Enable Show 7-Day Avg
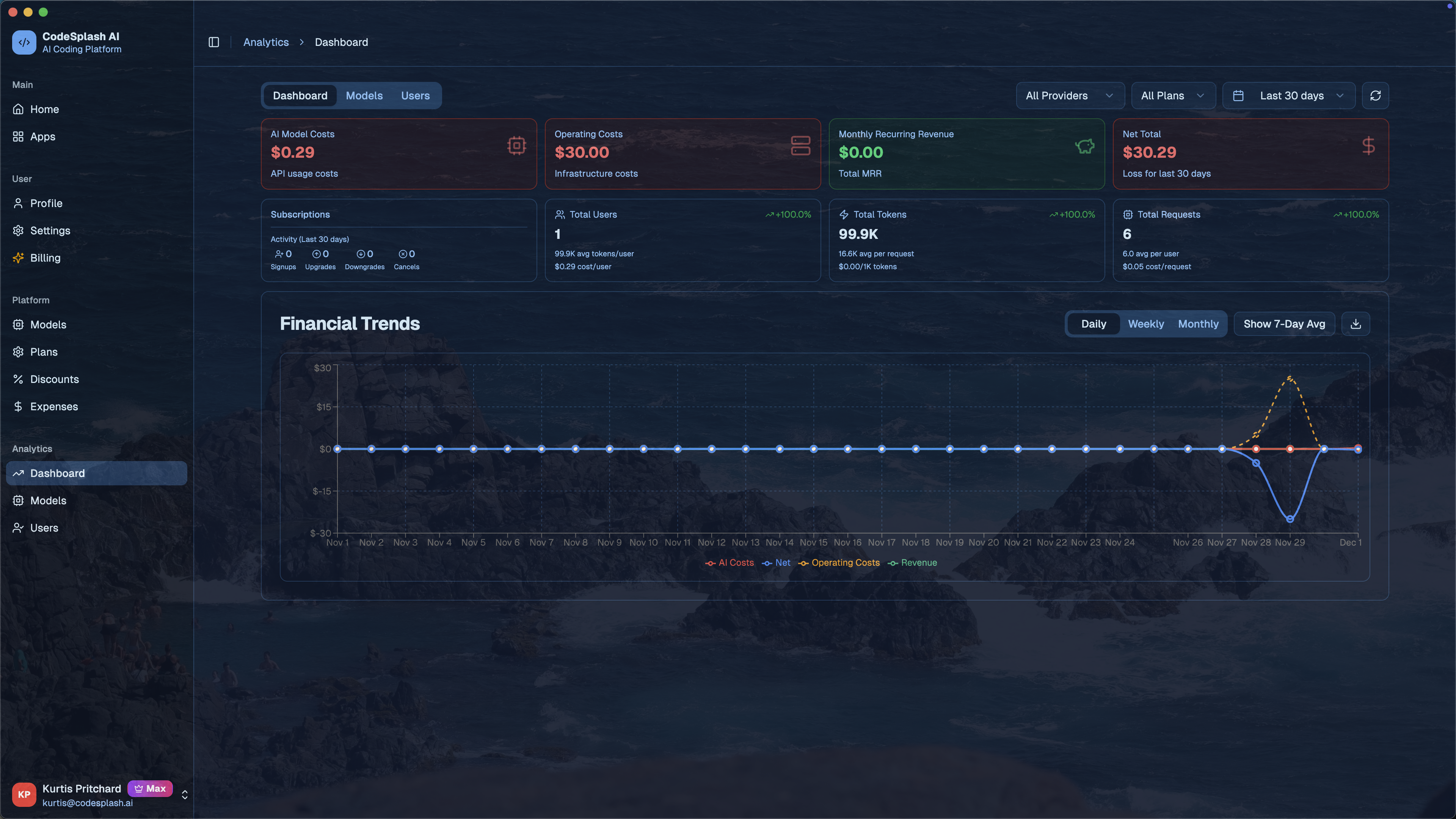 (x=1283, y=323)
